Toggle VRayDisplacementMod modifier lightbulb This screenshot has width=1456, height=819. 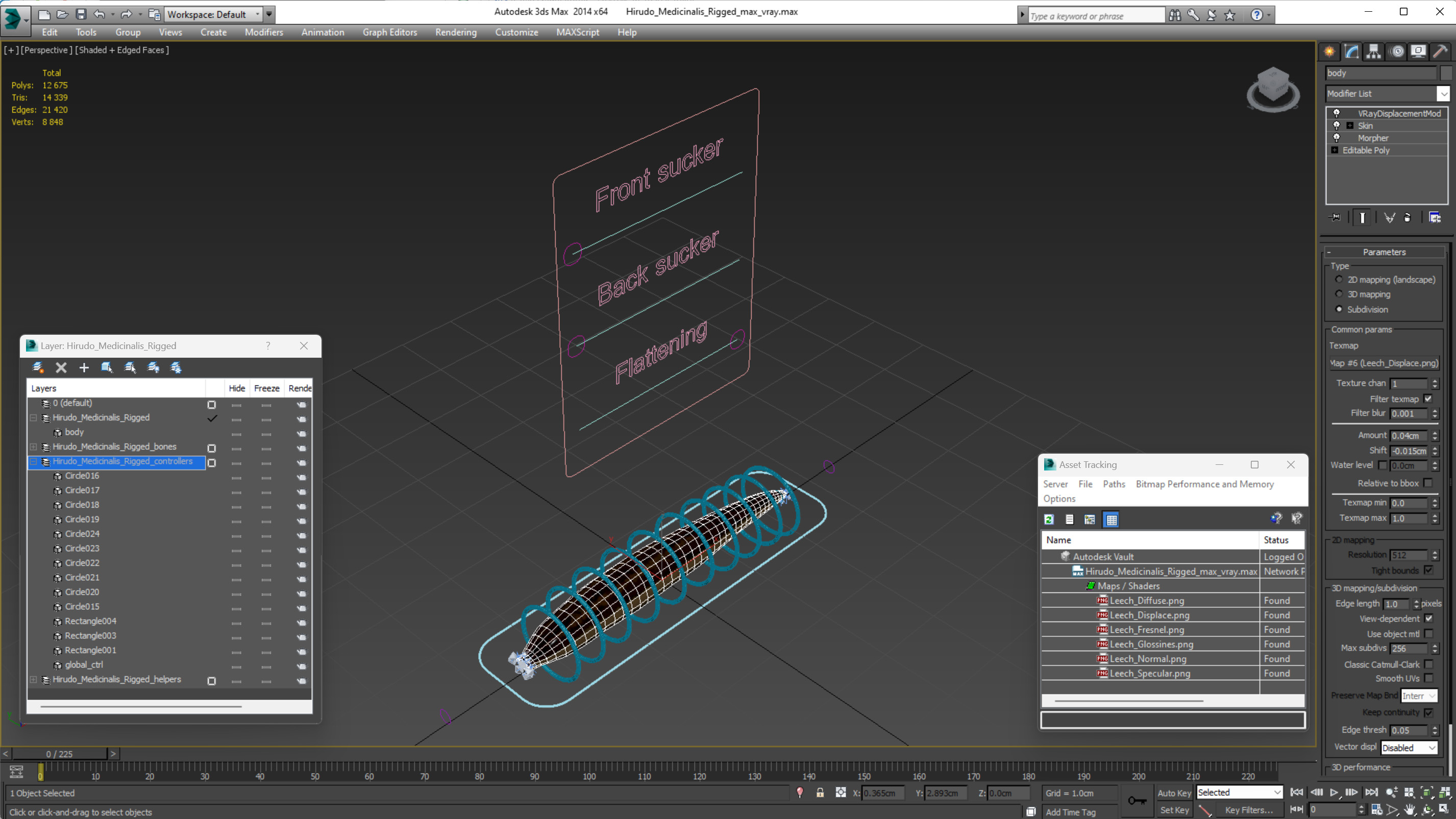(x=1337, y=113)
